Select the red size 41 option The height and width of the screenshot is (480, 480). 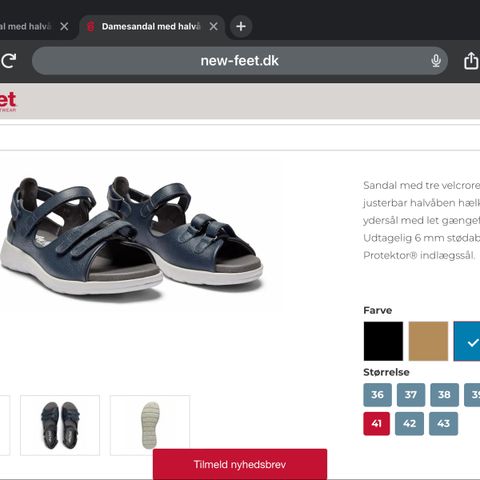point(377,424)
